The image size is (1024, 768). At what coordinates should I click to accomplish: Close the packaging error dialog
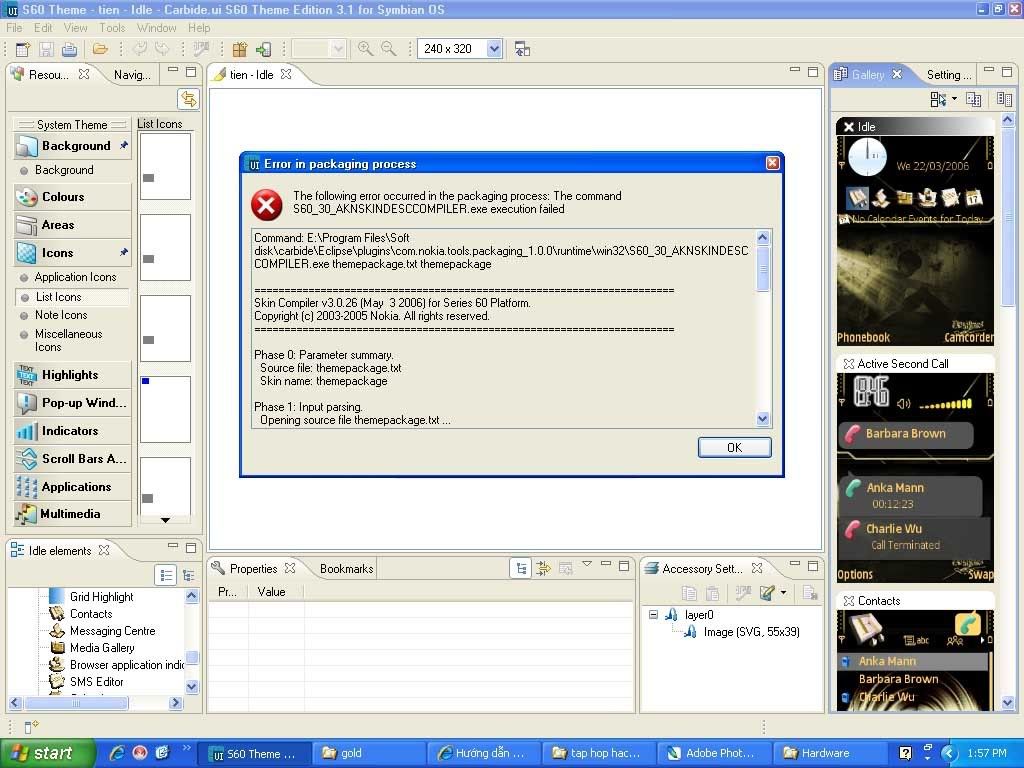click(x=772, y=163)
